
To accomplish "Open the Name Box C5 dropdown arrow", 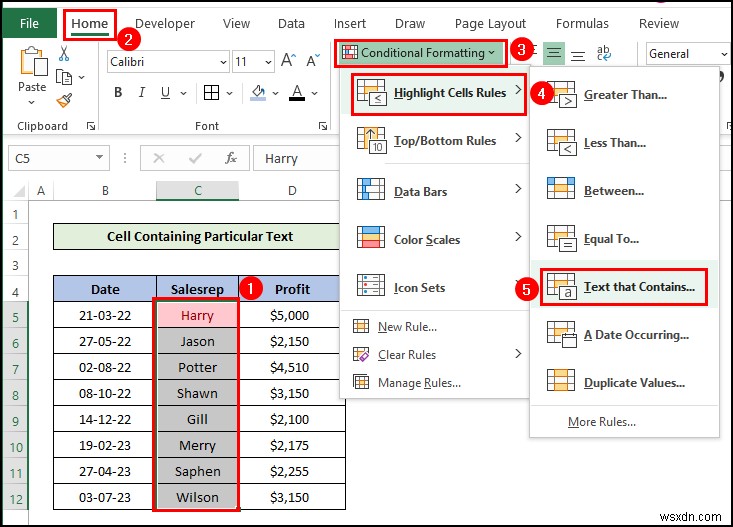I will coord(99,158).
